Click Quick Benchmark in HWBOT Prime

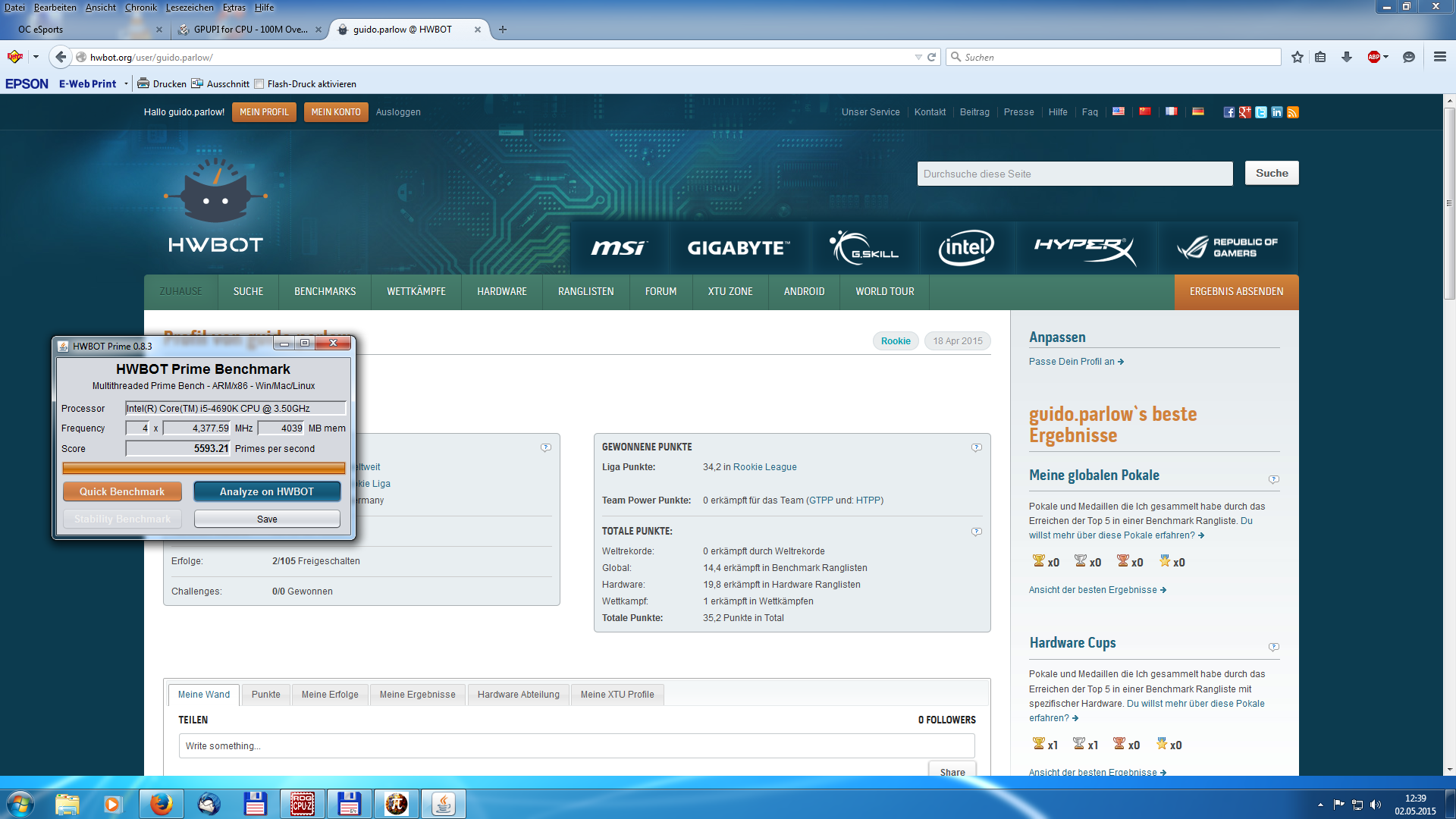(x=122, y=491)
